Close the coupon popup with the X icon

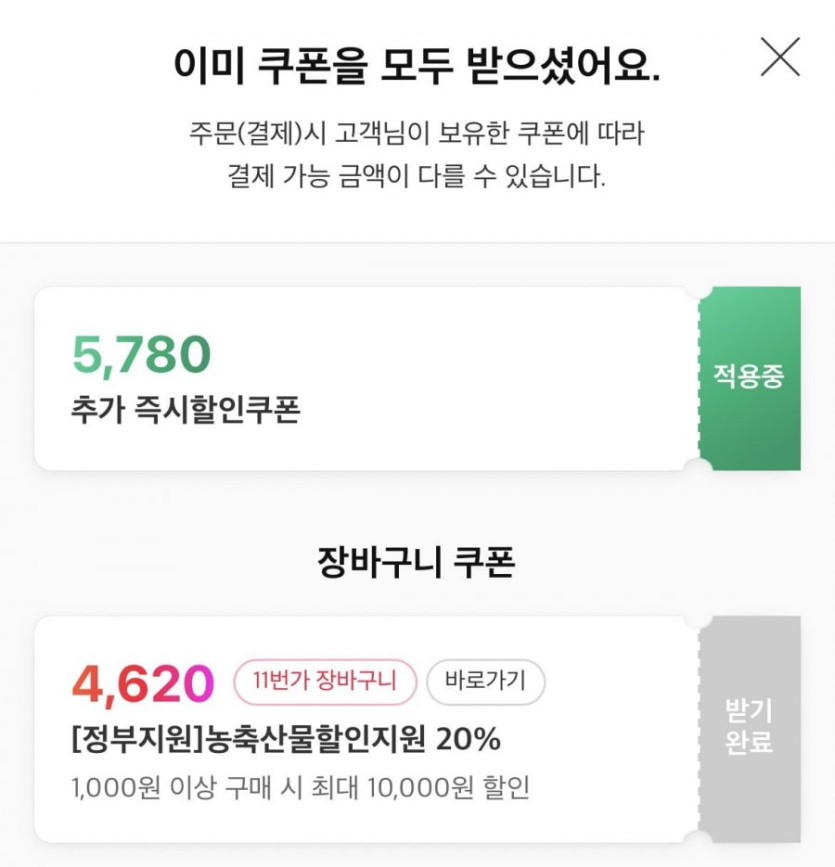click(780, 58)
